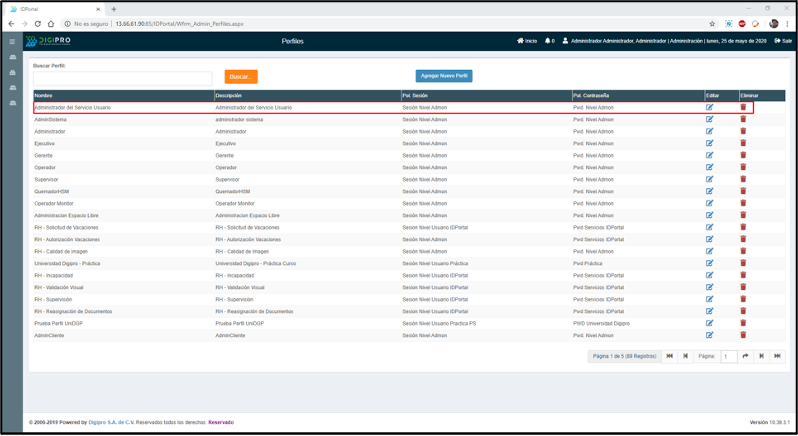Go to the last page of records

point(777,356)
